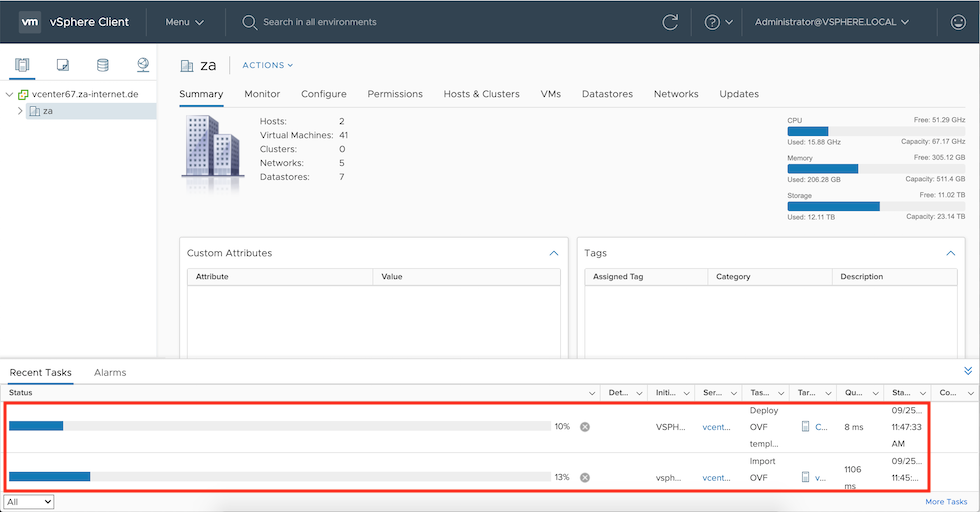Viewport: 980px width, 512px height.
Task: Collapse the Recent Tasks panel via double chevron
Action: (x=968, y=371)
